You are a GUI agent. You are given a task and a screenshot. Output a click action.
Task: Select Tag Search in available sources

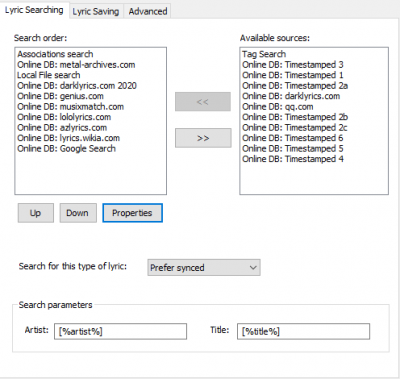click(264, 54)
